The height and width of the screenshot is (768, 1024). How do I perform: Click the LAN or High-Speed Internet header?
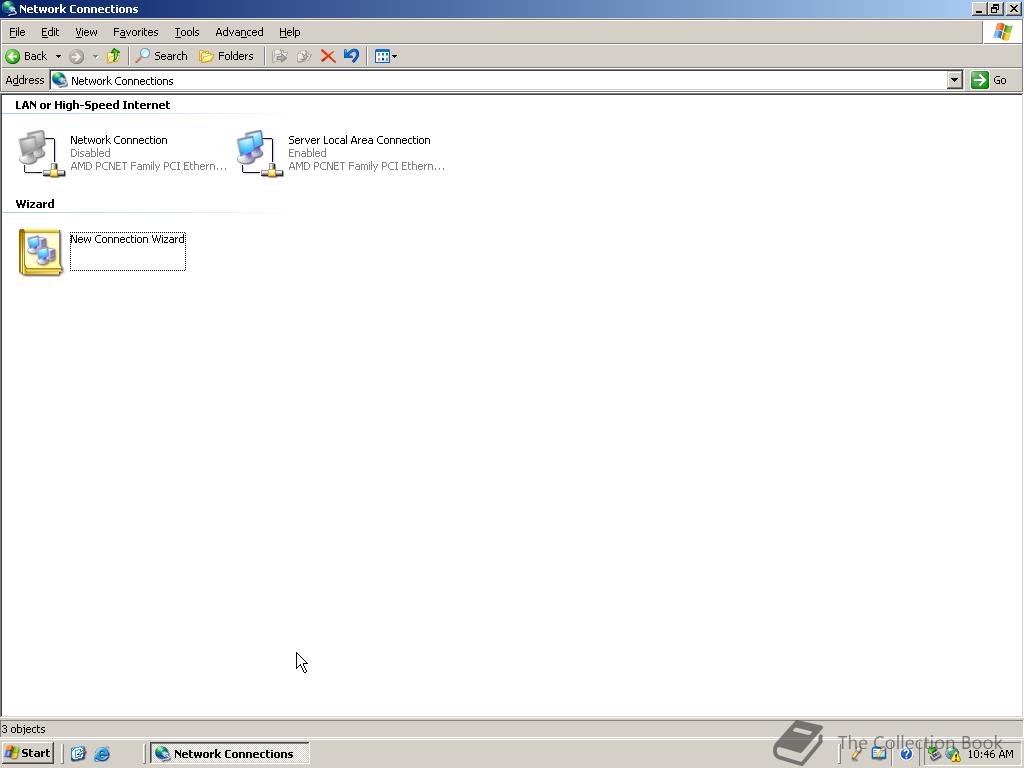click(92, 104)
